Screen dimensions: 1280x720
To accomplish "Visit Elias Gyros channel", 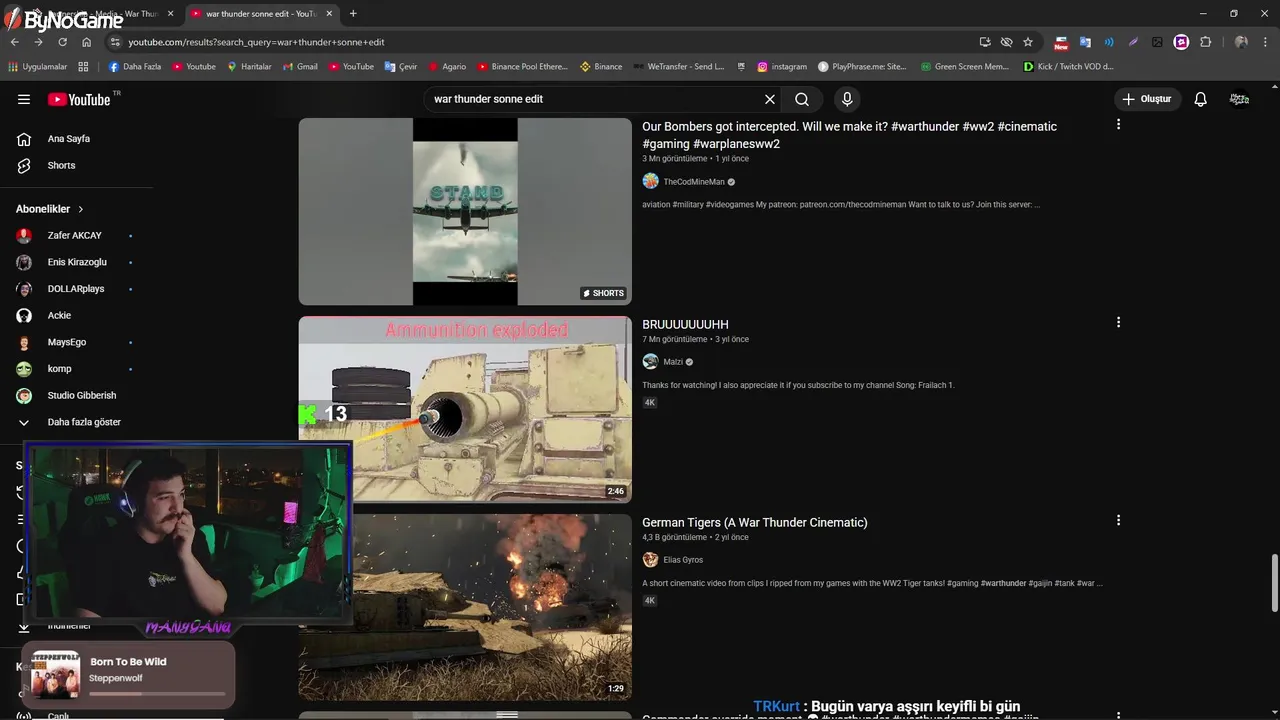I will click(x=683, y=560).
